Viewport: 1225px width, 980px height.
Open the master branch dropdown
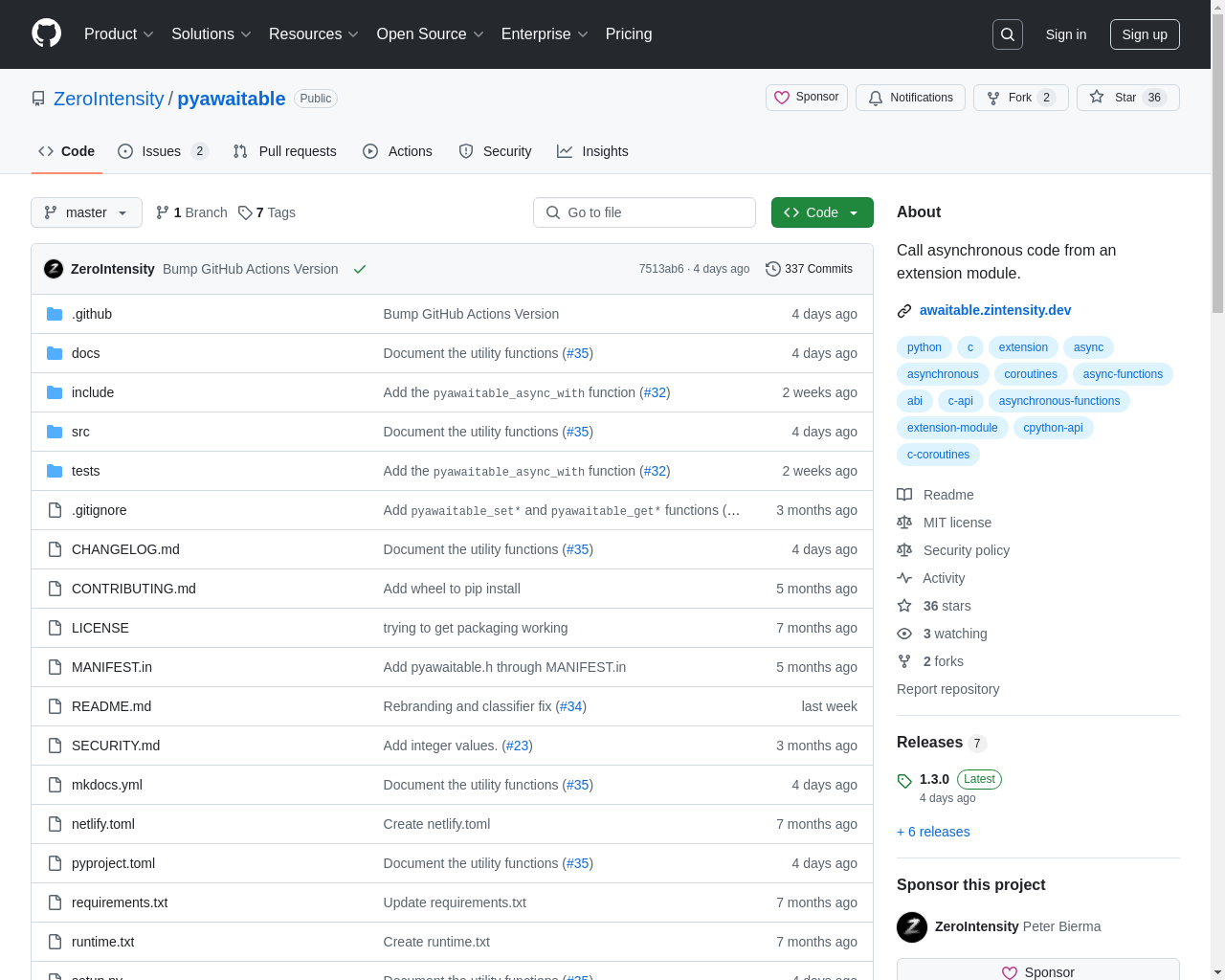pos(86,212)
